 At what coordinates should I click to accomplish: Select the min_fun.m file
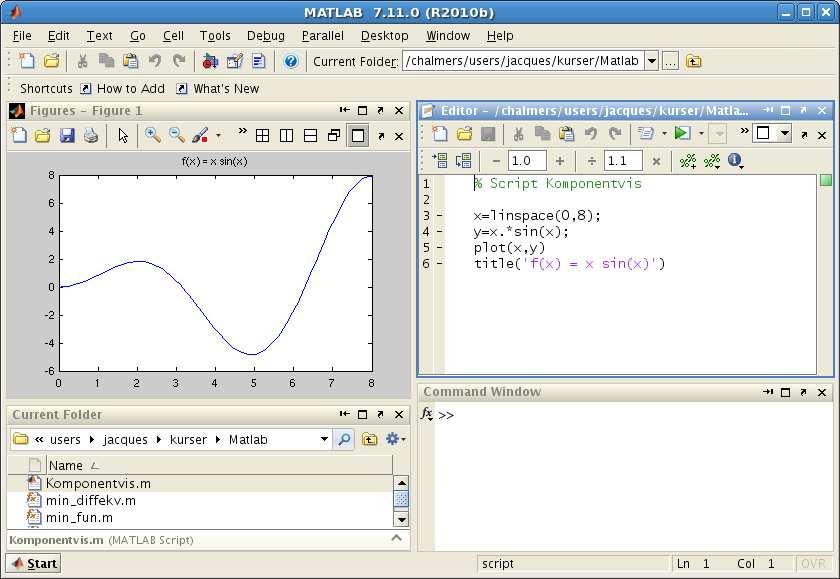click(x=79, y=517)
